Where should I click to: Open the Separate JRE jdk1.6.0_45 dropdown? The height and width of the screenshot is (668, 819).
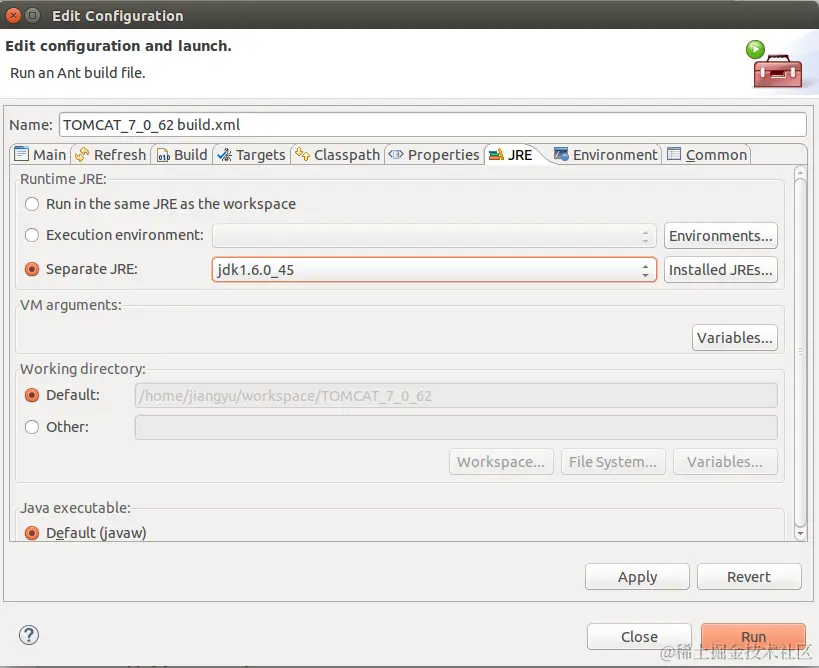[434, 269]
